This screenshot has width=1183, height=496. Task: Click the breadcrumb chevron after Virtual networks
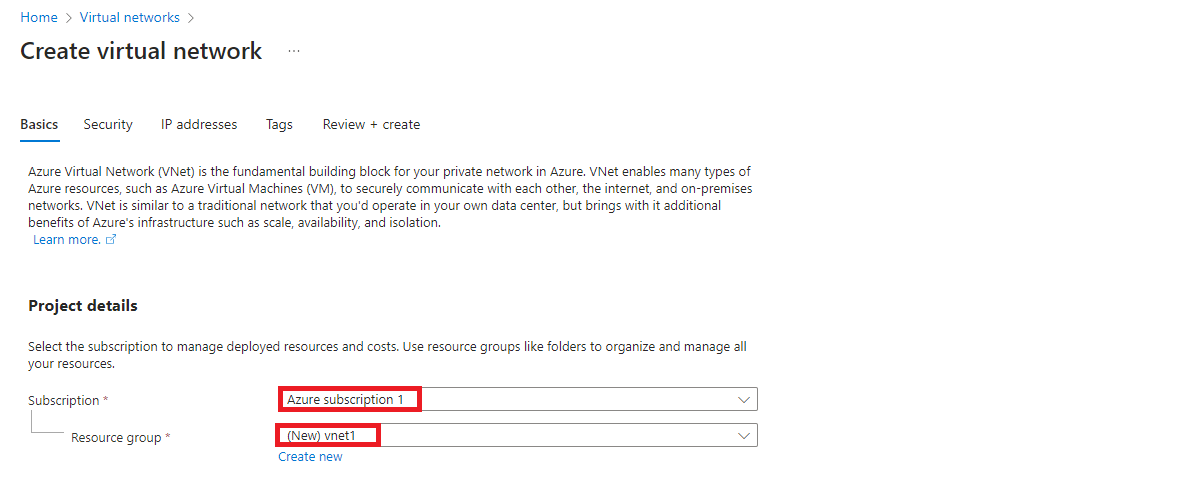(190, 18)
